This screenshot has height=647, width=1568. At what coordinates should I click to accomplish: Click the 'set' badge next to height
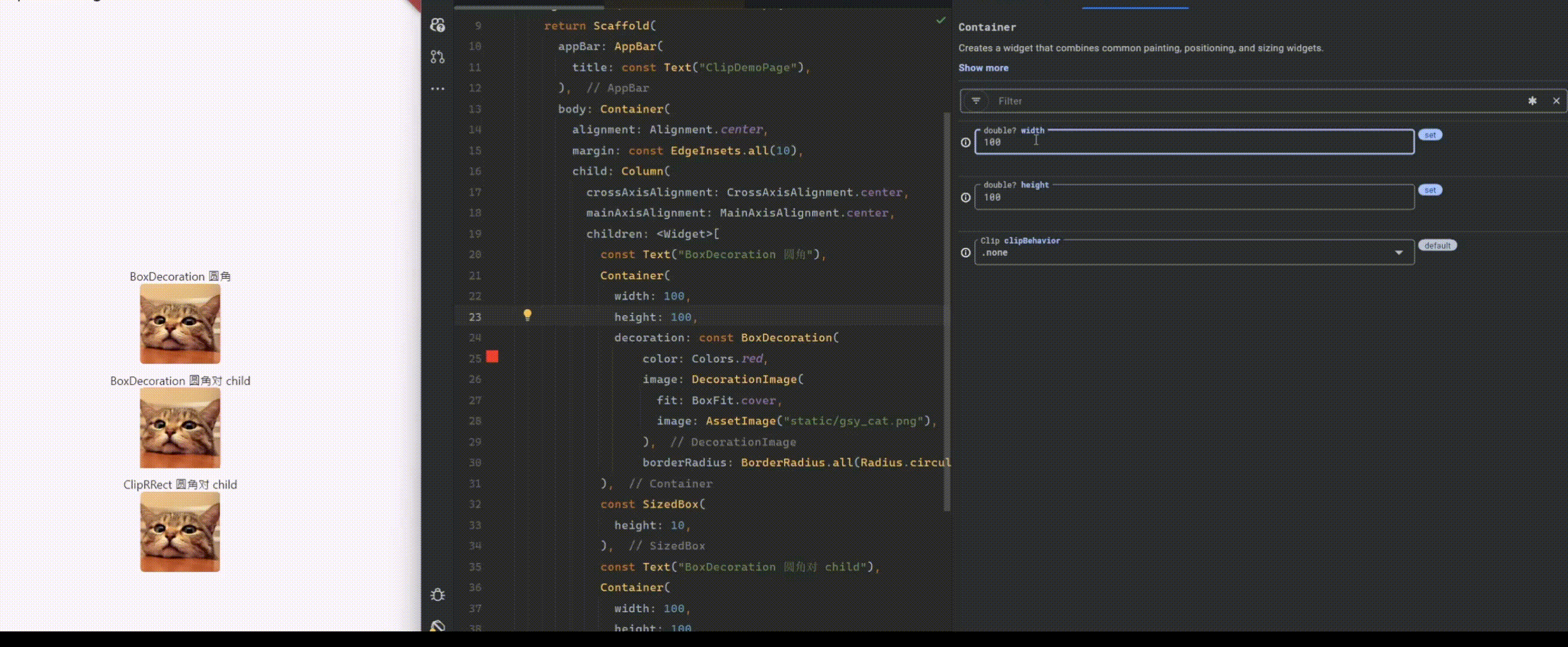pyautogui.click(x=1430, y=191)
